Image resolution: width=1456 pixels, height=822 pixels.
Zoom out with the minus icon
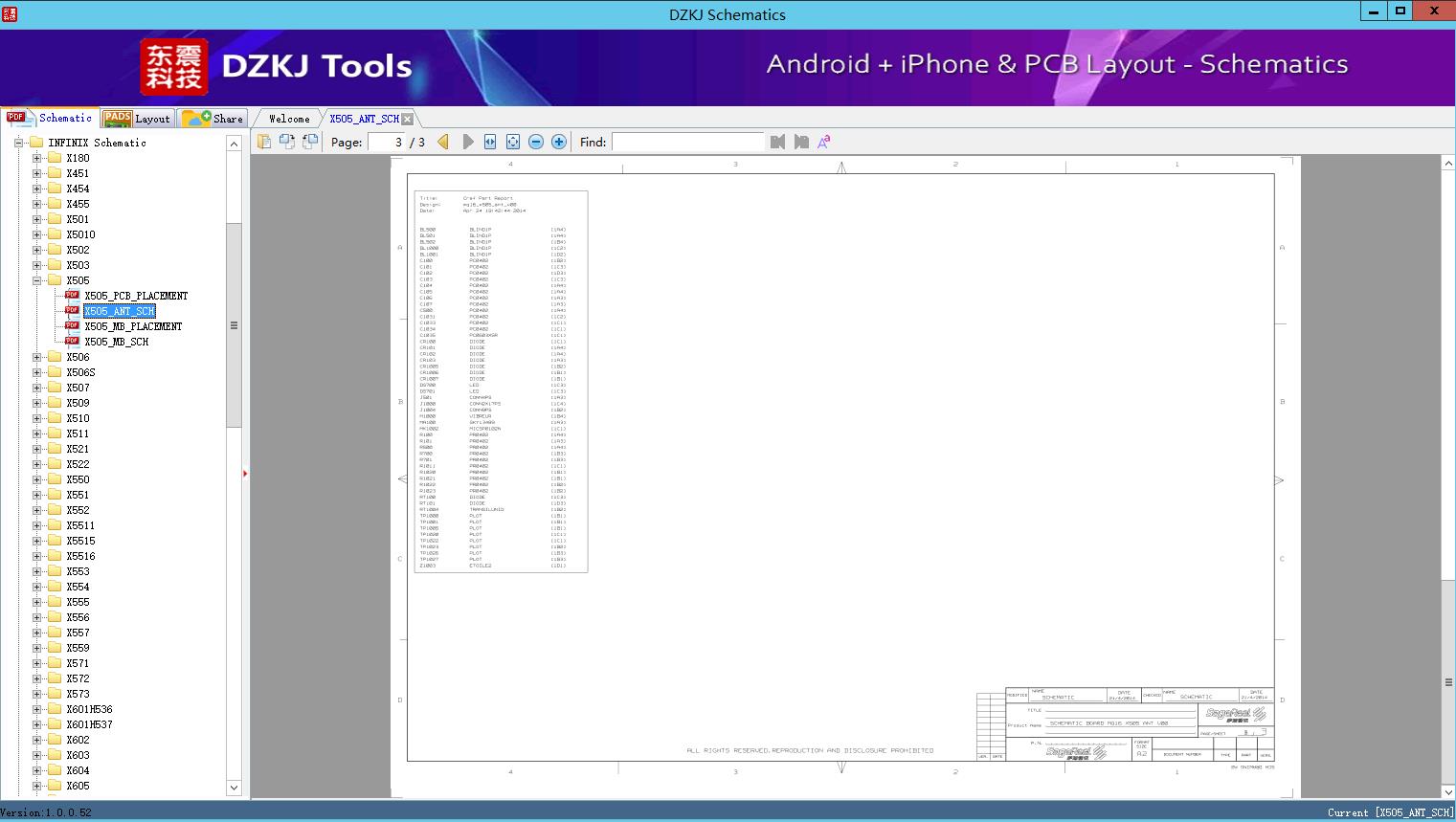(536, 142)
